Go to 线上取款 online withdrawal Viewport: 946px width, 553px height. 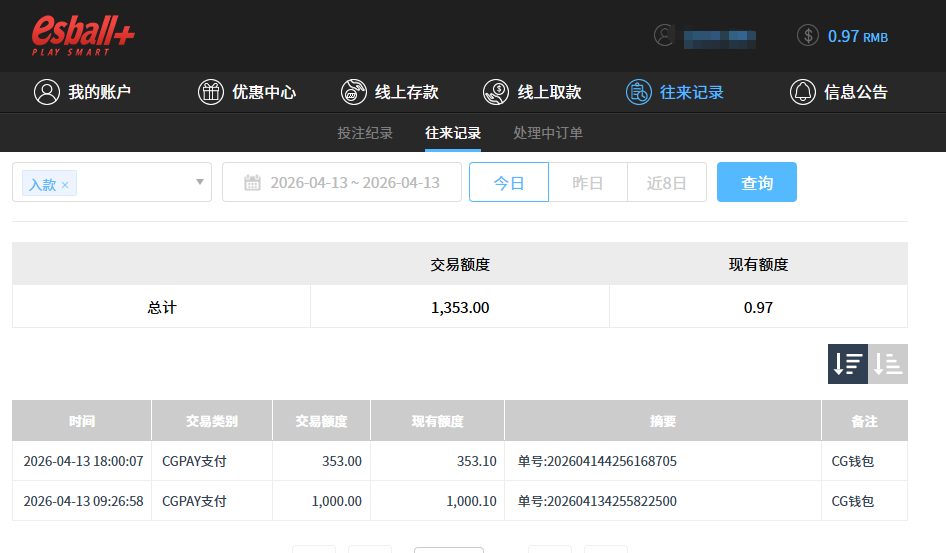(x=532, y=92)
